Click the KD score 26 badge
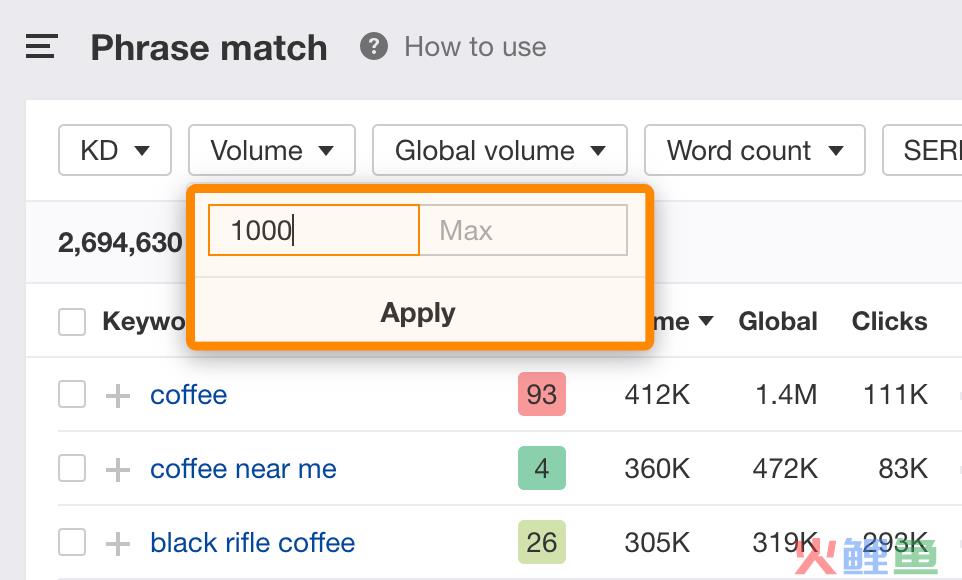This screenshot has width=962, height=580. (x=542, y=542)
